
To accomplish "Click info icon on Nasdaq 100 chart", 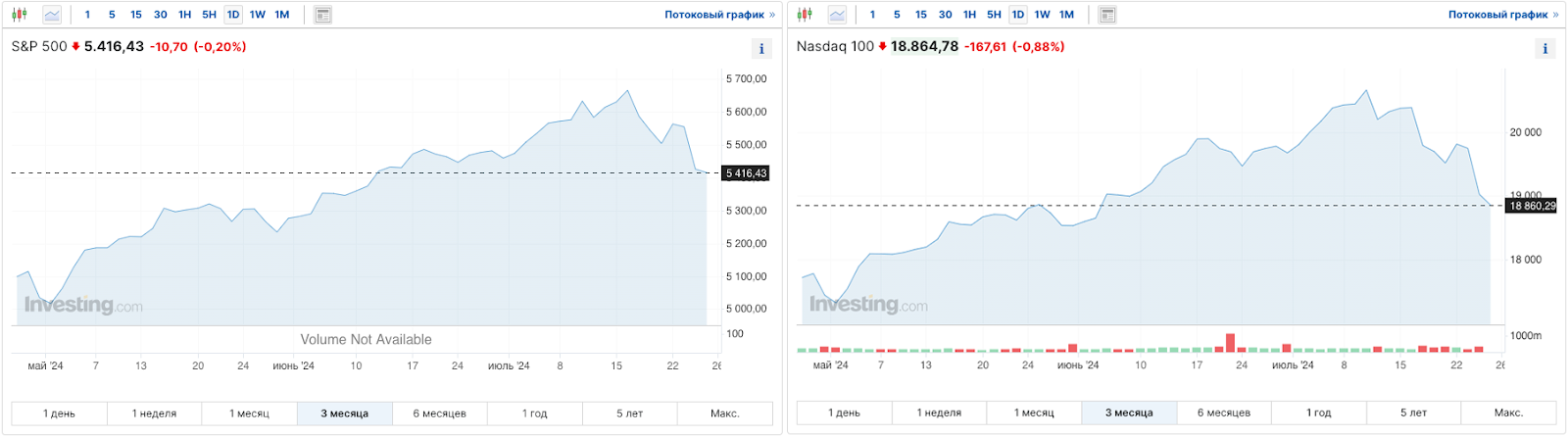I will [1545, 48].
